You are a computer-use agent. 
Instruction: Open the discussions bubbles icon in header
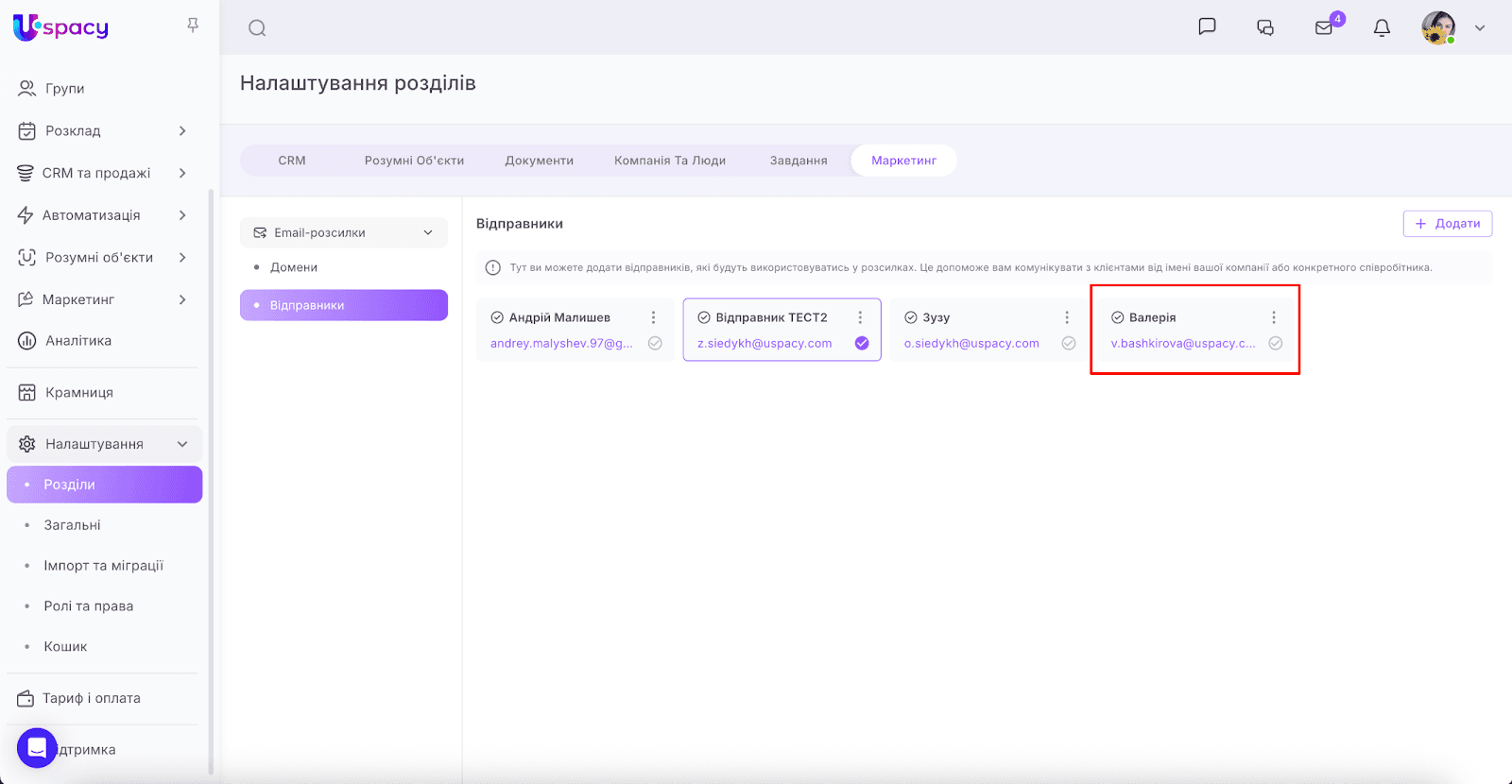coord(1265,27)
